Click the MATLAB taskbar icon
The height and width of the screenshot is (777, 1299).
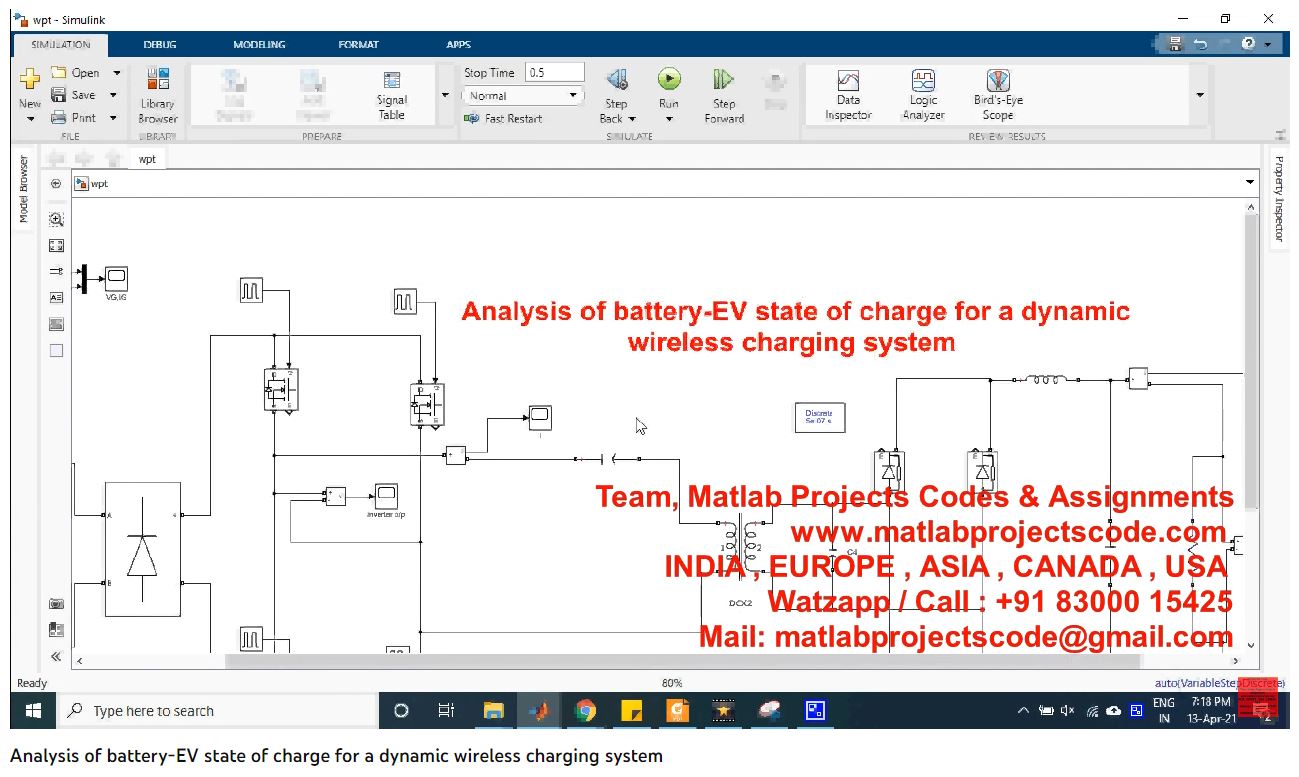pos(540,711)
